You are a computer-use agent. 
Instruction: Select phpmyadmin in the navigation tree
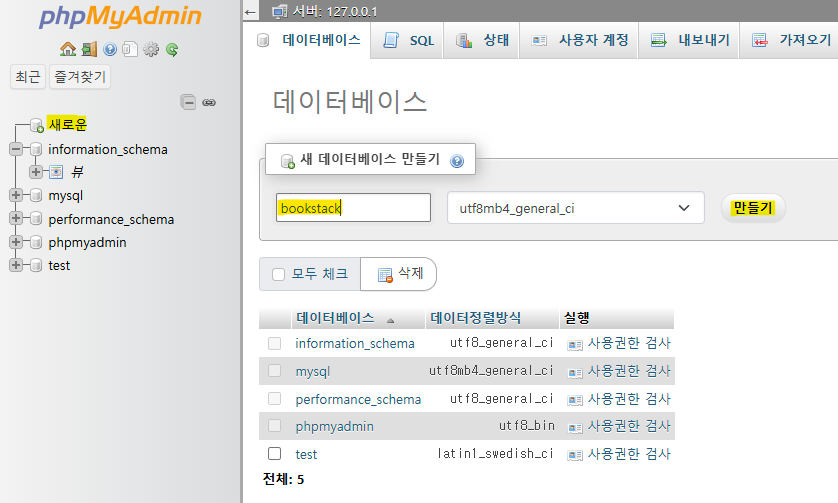click(x=87, y=242)
